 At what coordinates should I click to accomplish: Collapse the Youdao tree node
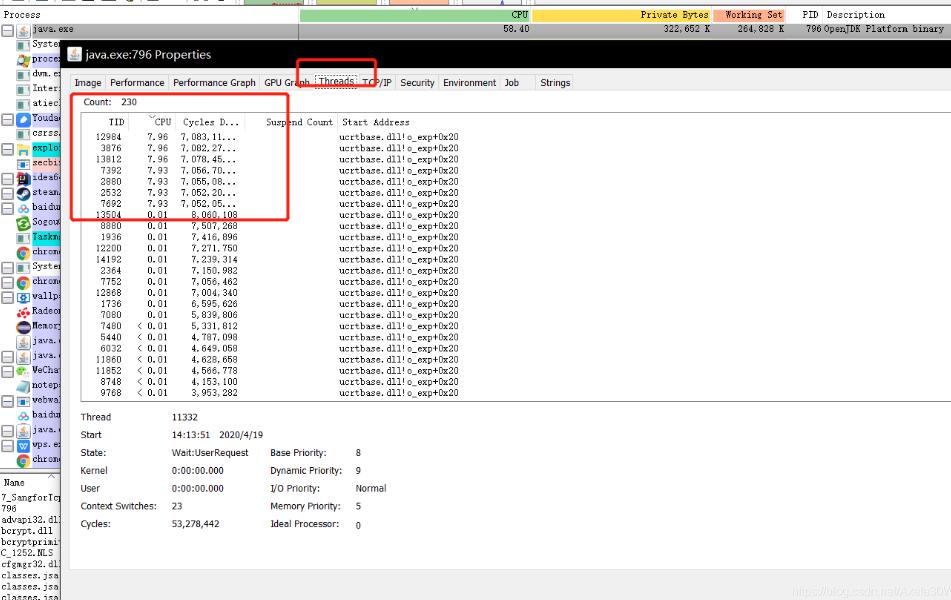7,119
